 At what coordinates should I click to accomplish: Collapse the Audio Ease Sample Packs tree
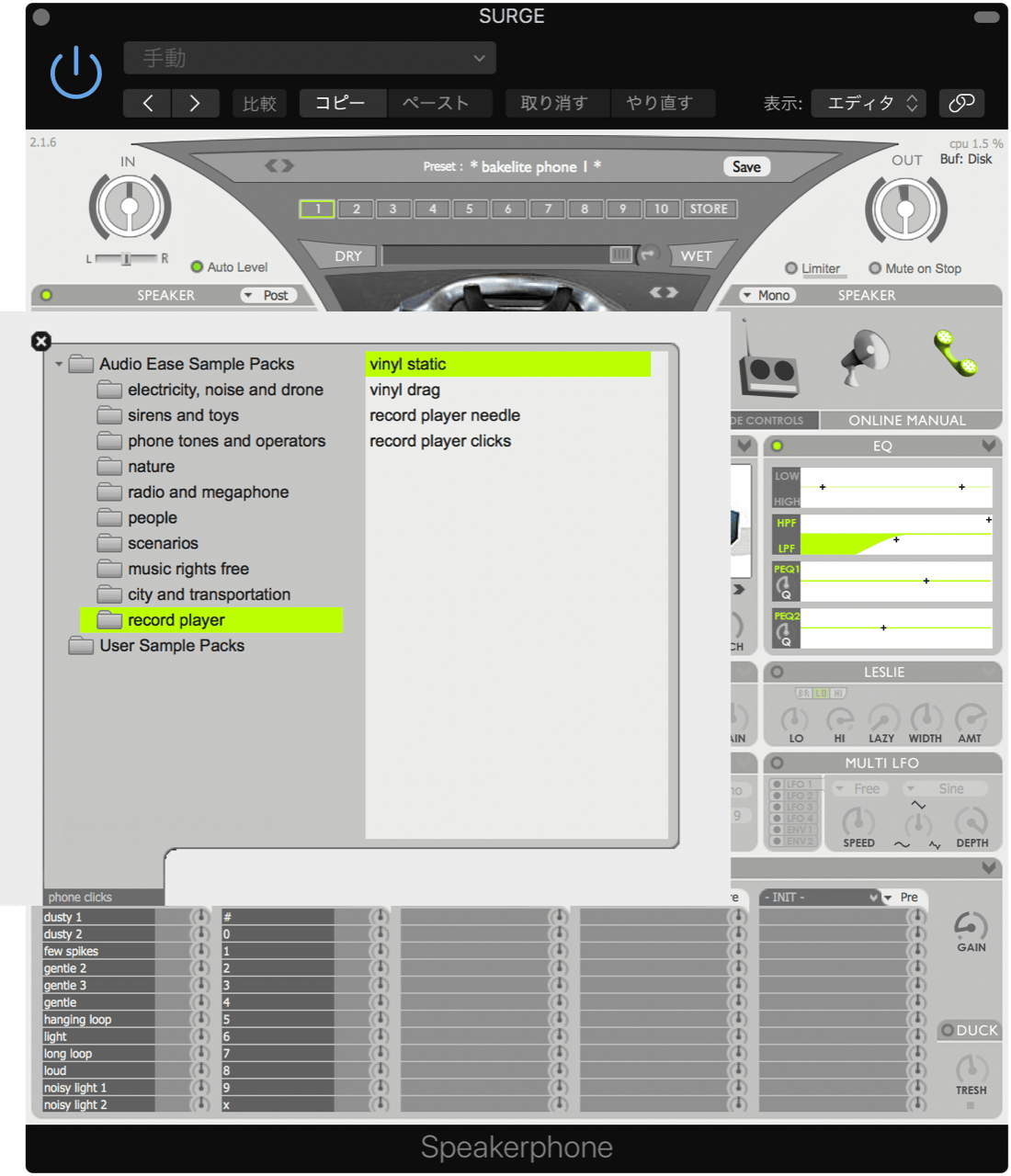(59, 365)
